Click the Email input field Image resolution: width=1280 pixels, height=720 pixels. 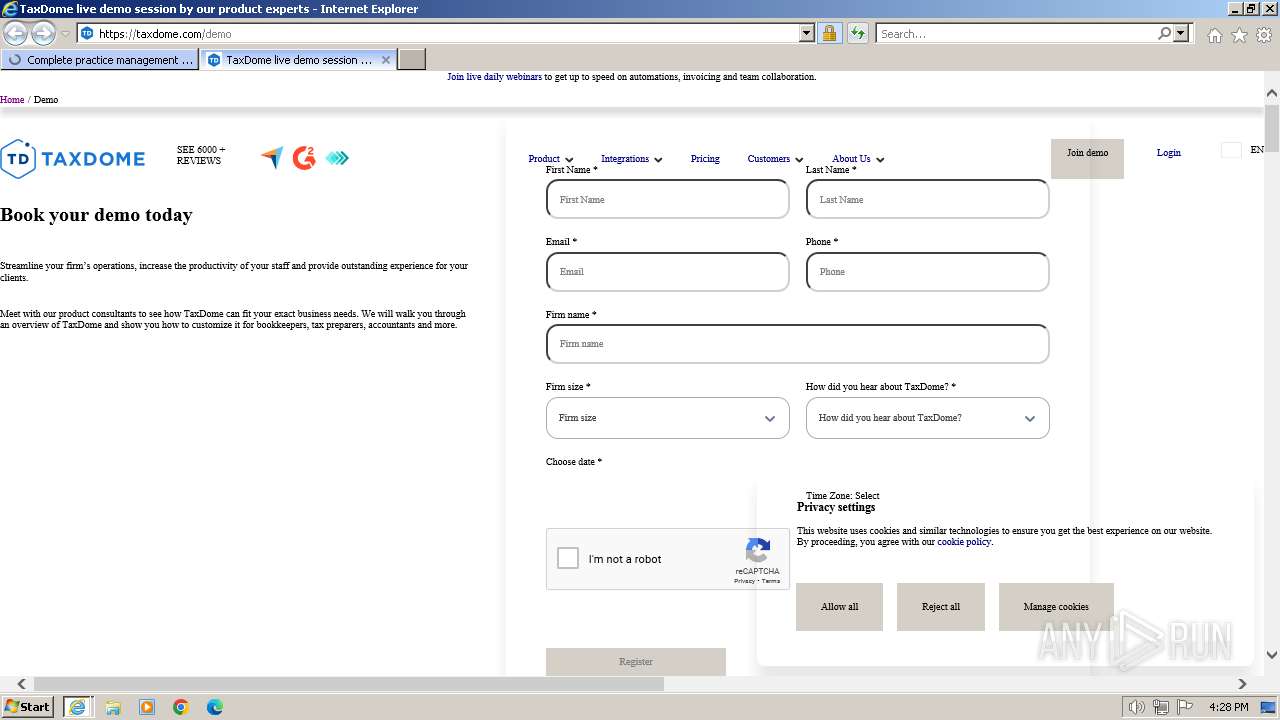point(668,271)
